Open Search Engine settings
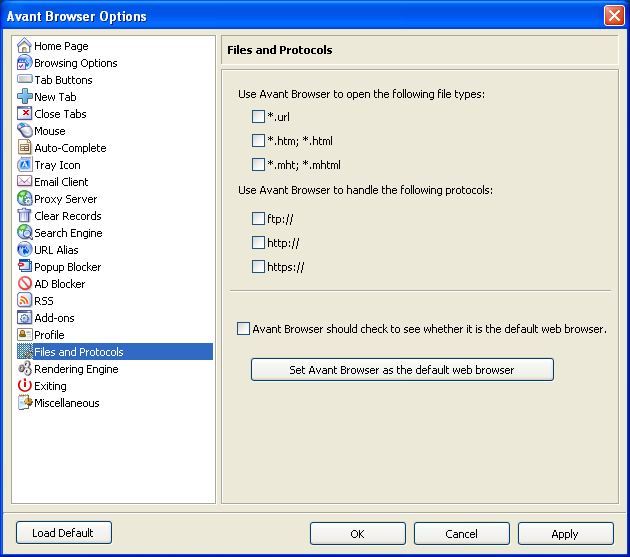This screenshot has height=557, width=630. click(x=68, y=233)
